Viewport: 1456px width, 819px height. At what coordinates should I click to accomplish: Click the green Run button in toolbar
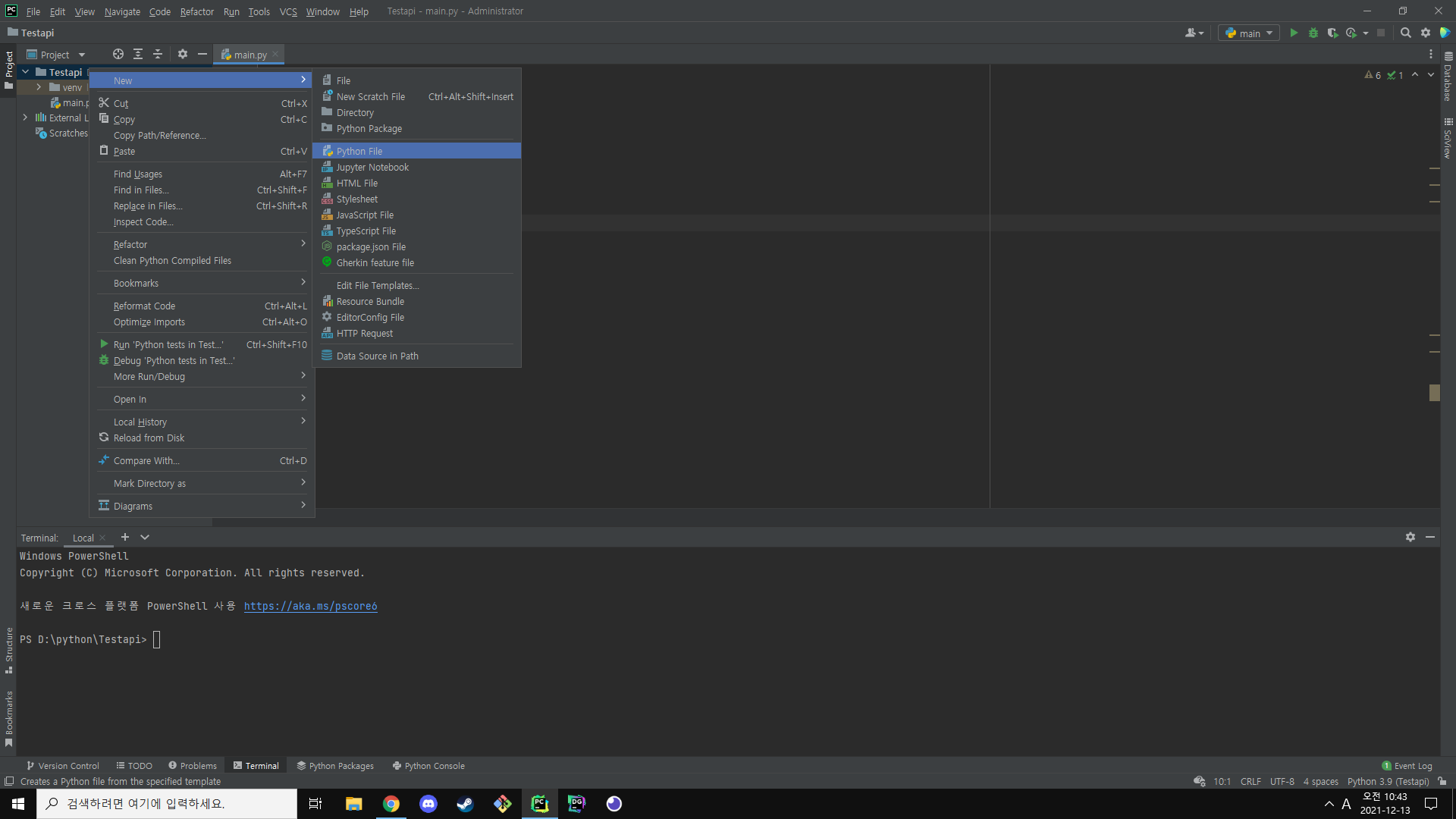[1294, 33]
